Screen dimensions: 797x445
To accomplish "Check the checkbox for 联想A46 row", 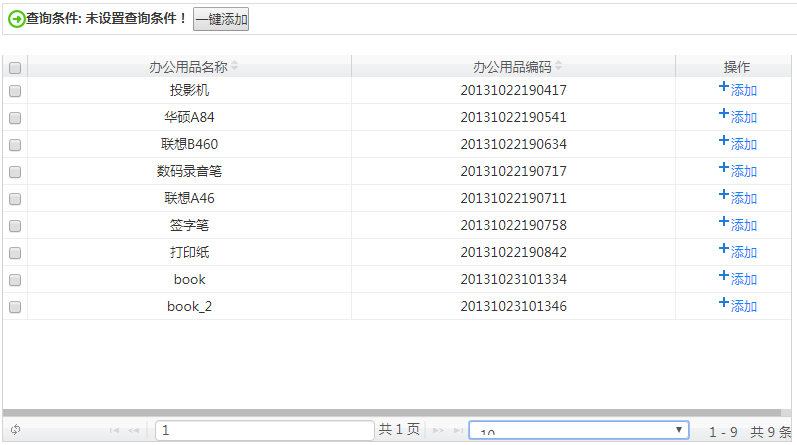I will click(15, 199).
